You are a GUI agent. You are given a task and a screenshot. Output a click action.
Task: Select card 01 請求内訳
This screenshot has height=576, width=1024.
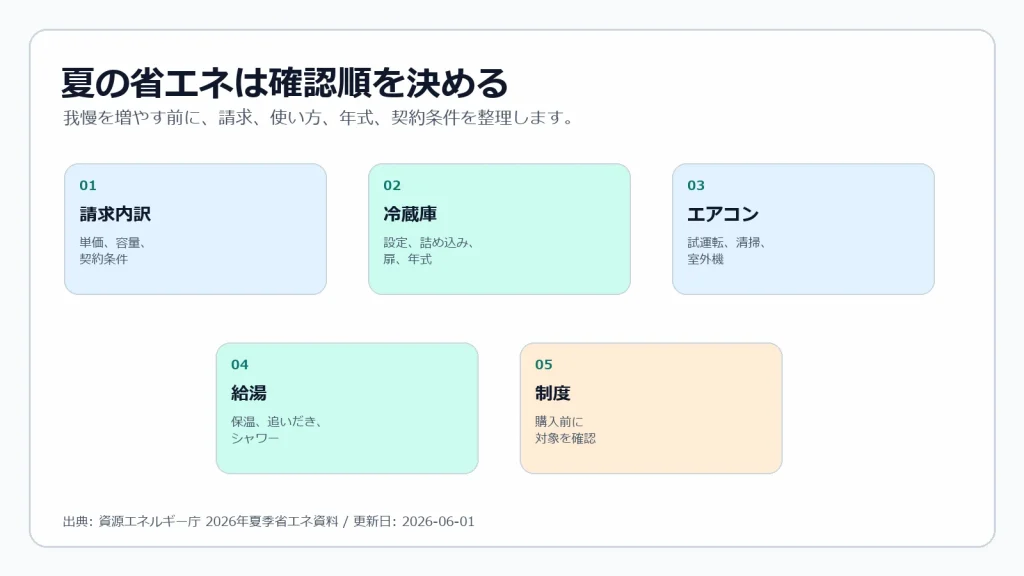(x=195, y=229)
